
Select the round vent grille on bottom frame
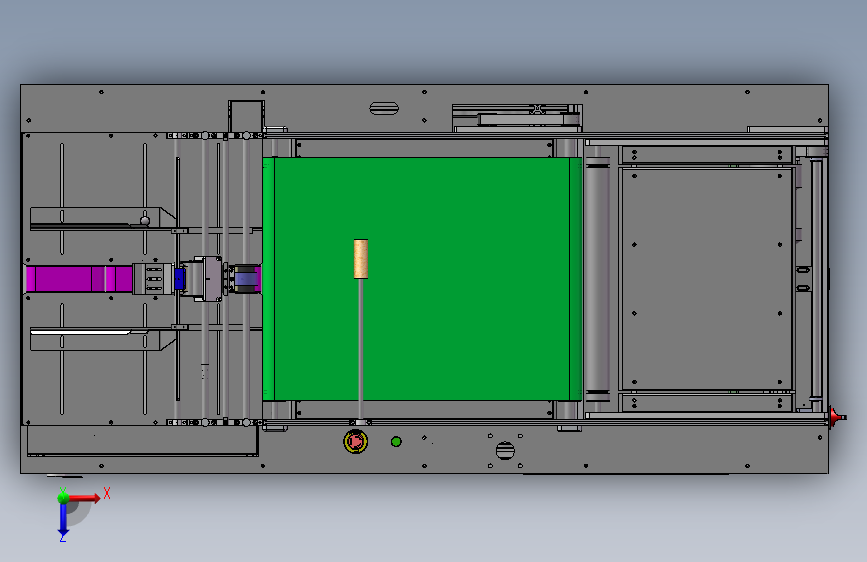point(505,450)
